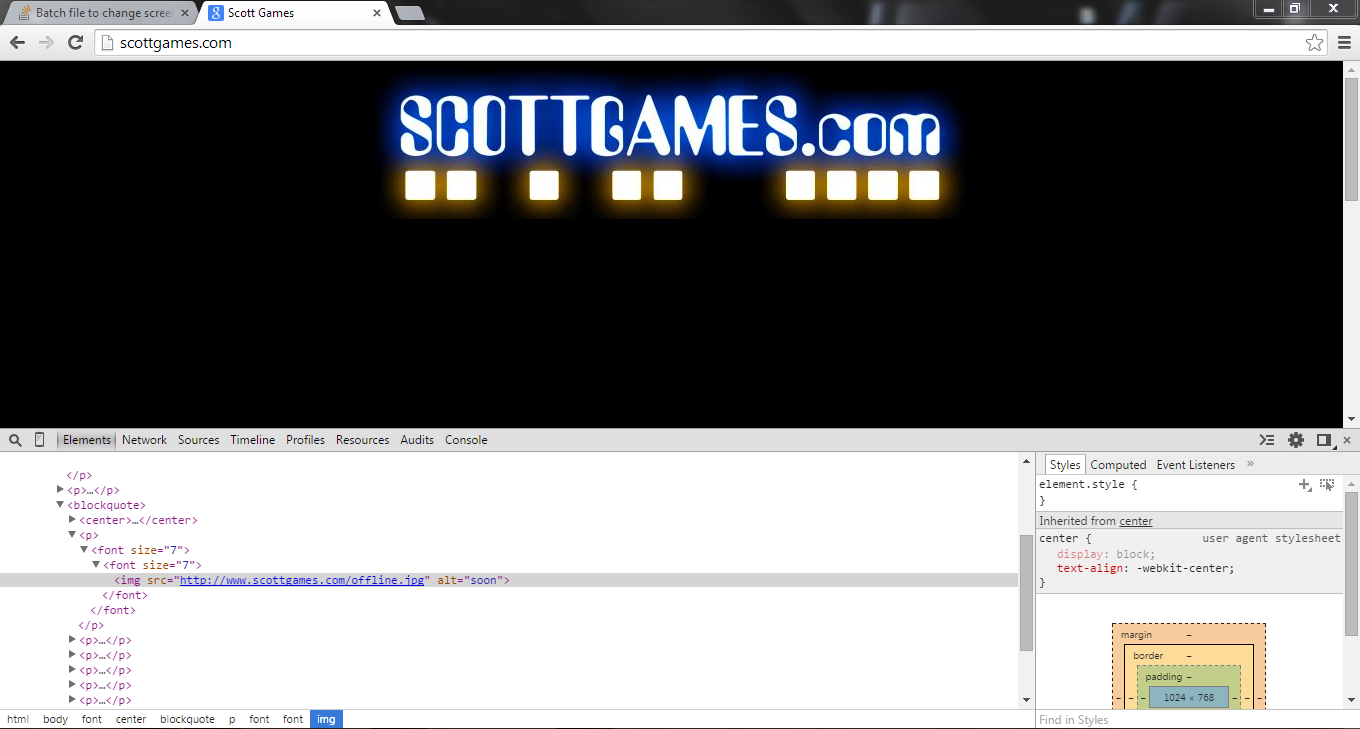Activate the DevTools inspect element magnifier
Screen dimensions: 1360x729
[15, 440]
